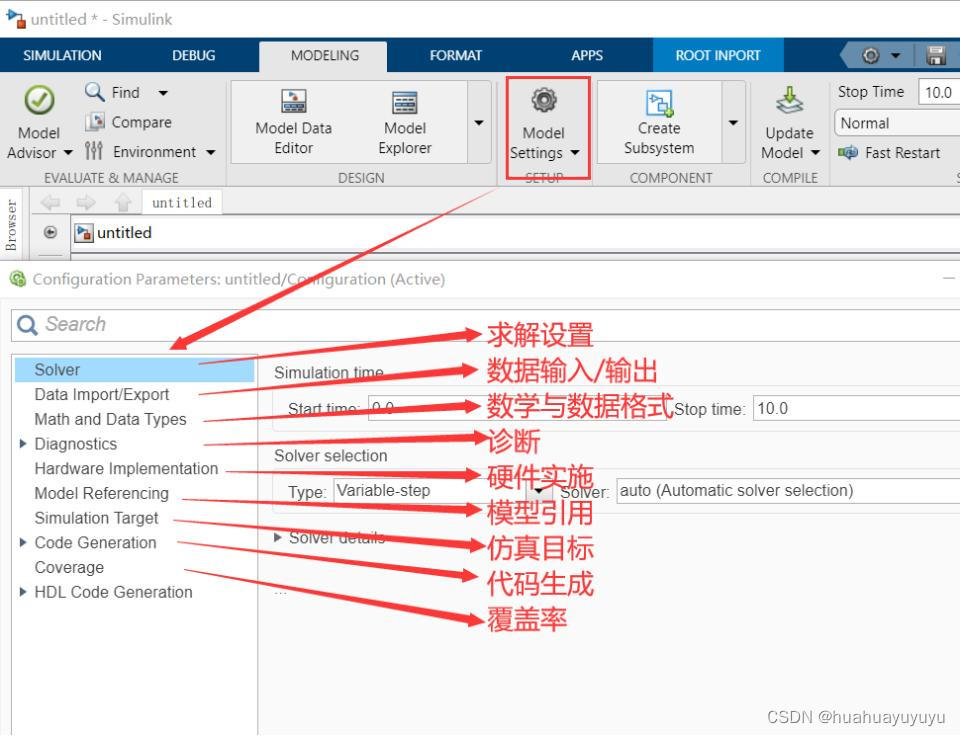This screenshot has height=736, width=960.
Task: Click the Find magnifier icon
Action: pyautogui.click(x=94, y=92)
